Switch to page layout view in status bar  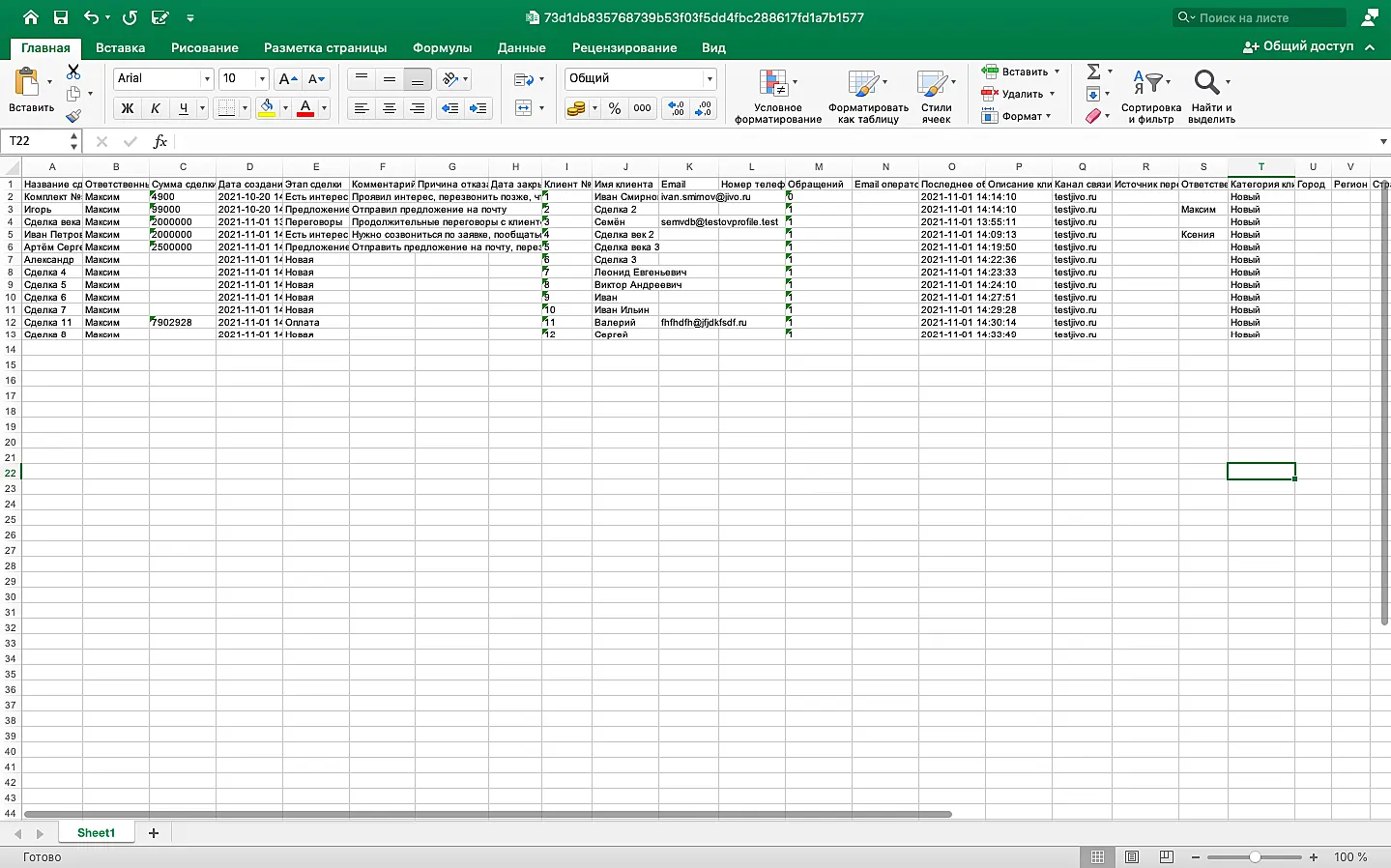coord(1132,857)
